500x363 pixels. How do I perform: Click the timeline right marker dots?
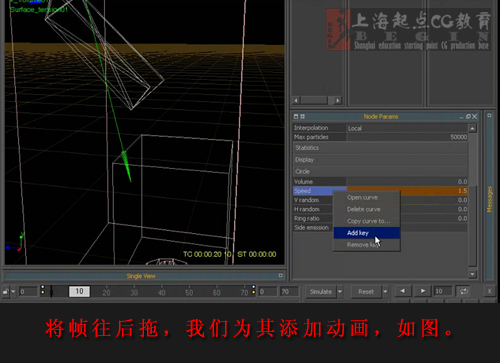[x=254, y=289]
